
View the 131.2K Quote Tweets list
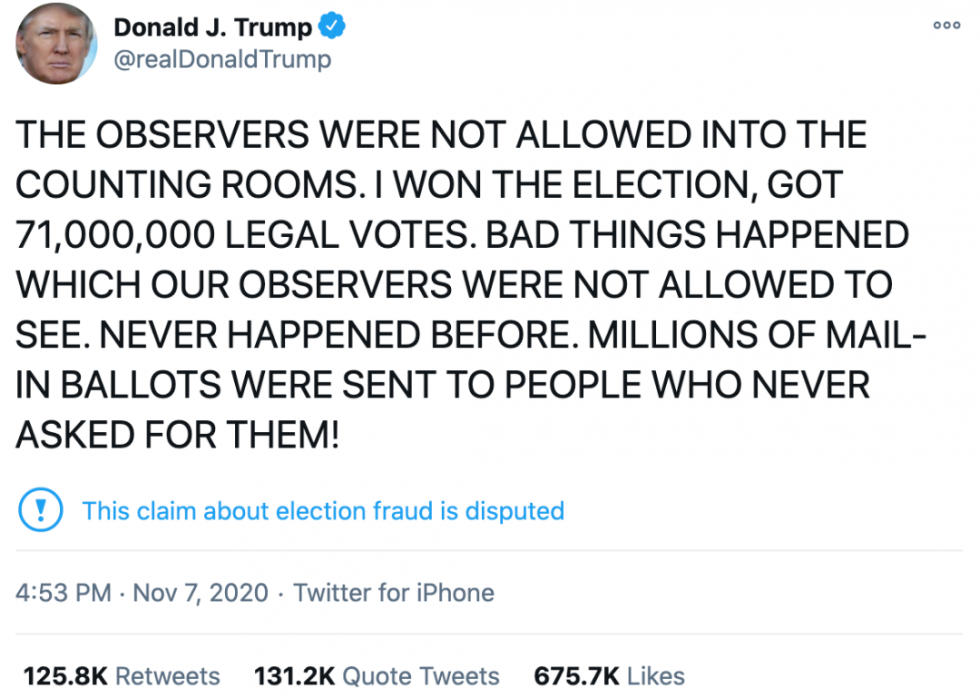point(376,675)
